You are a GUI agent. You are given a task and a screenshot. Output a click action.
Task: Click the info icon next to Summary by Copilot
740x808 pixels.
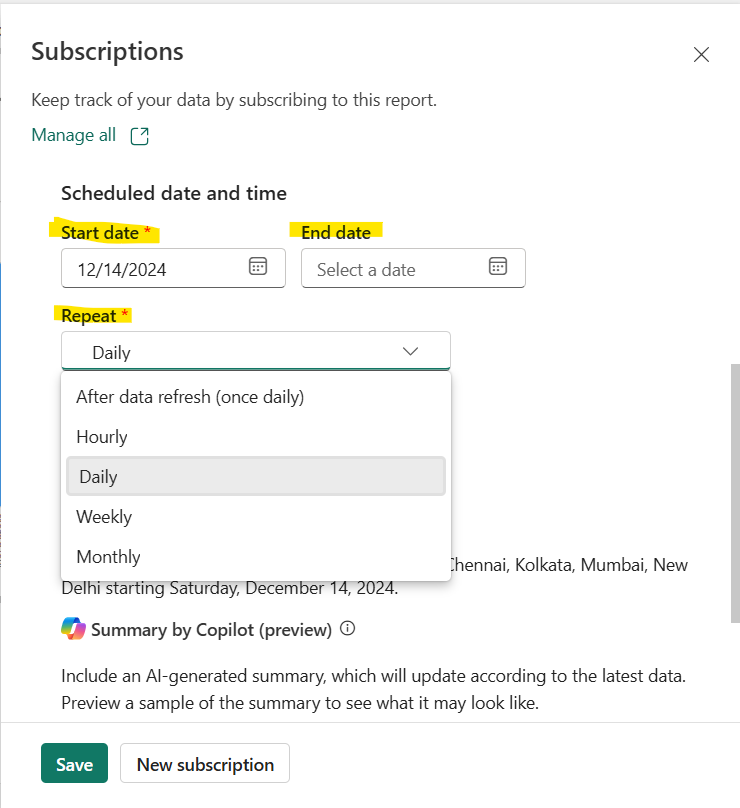pos(347,629)
